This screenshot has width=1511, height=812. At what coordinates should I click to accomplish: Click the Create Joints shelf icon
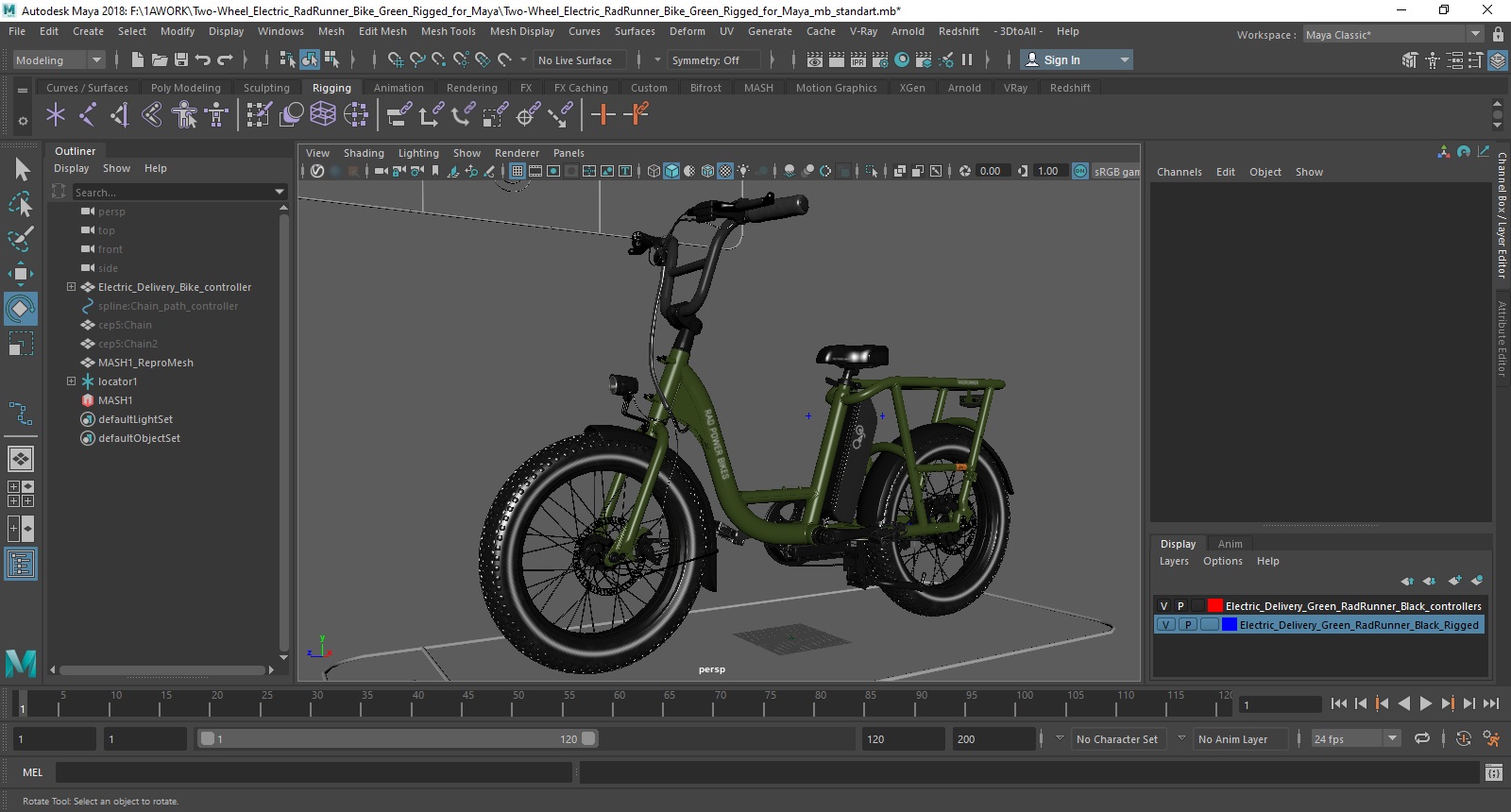[88, 115]
